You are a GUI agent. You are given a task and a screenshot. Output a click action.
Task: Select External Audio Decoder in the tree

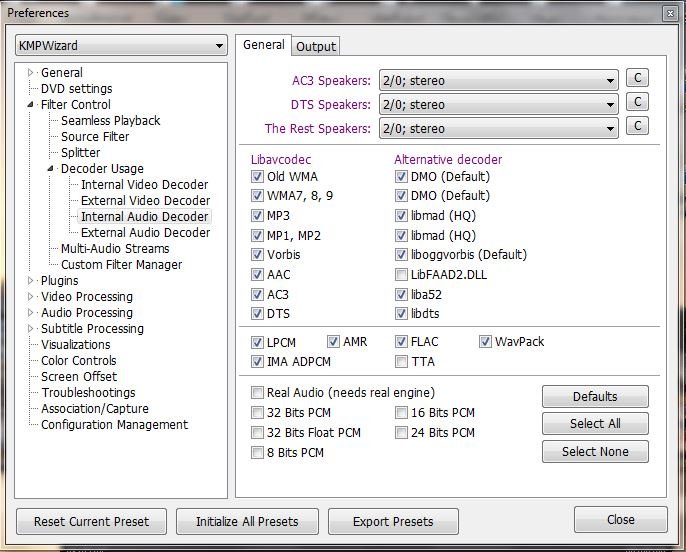[145, 233]
